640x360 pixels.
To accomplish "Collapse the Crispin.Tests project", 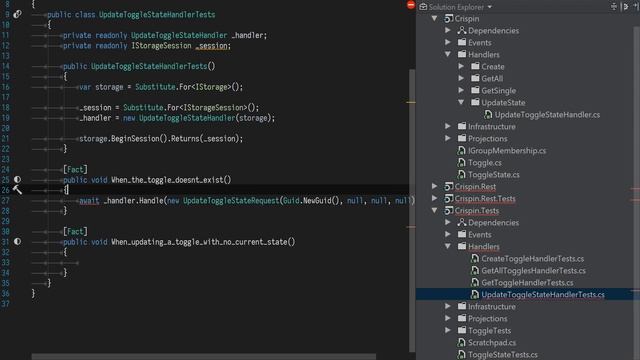I will click(x=435, y=210).
